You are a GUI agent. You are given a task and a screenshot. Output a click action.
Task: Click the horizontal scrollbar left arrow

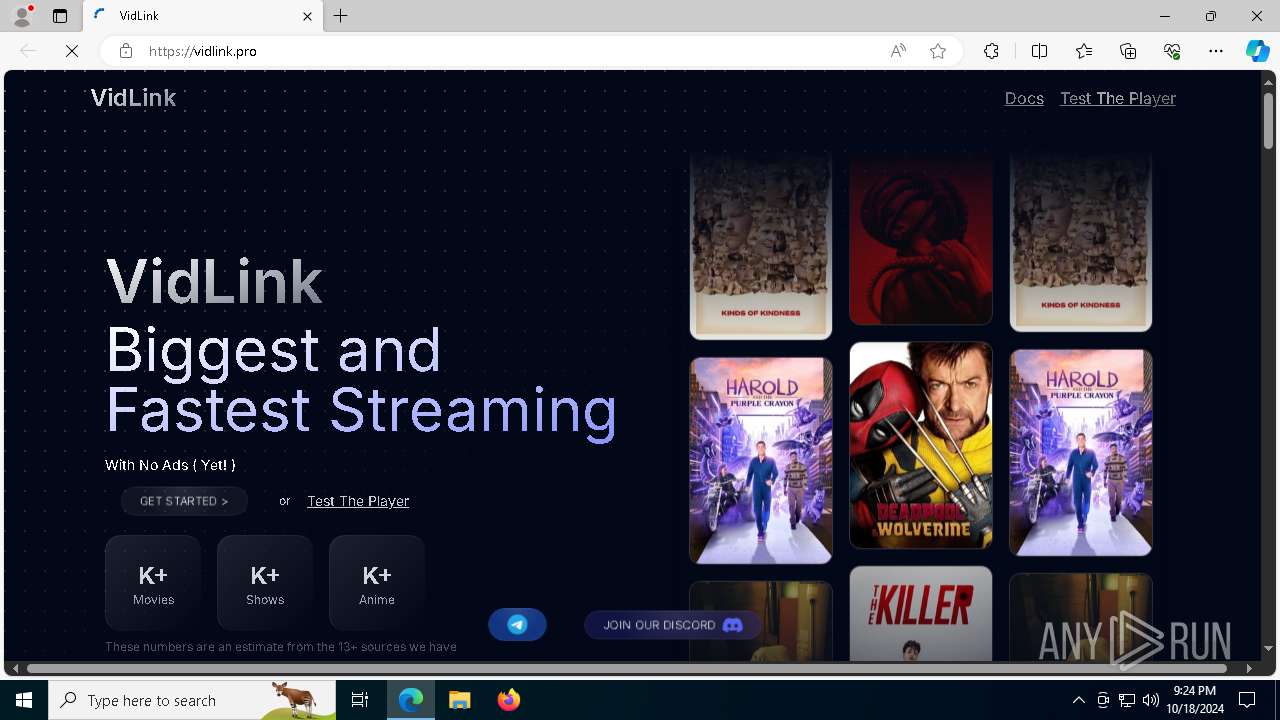(15, 668)
